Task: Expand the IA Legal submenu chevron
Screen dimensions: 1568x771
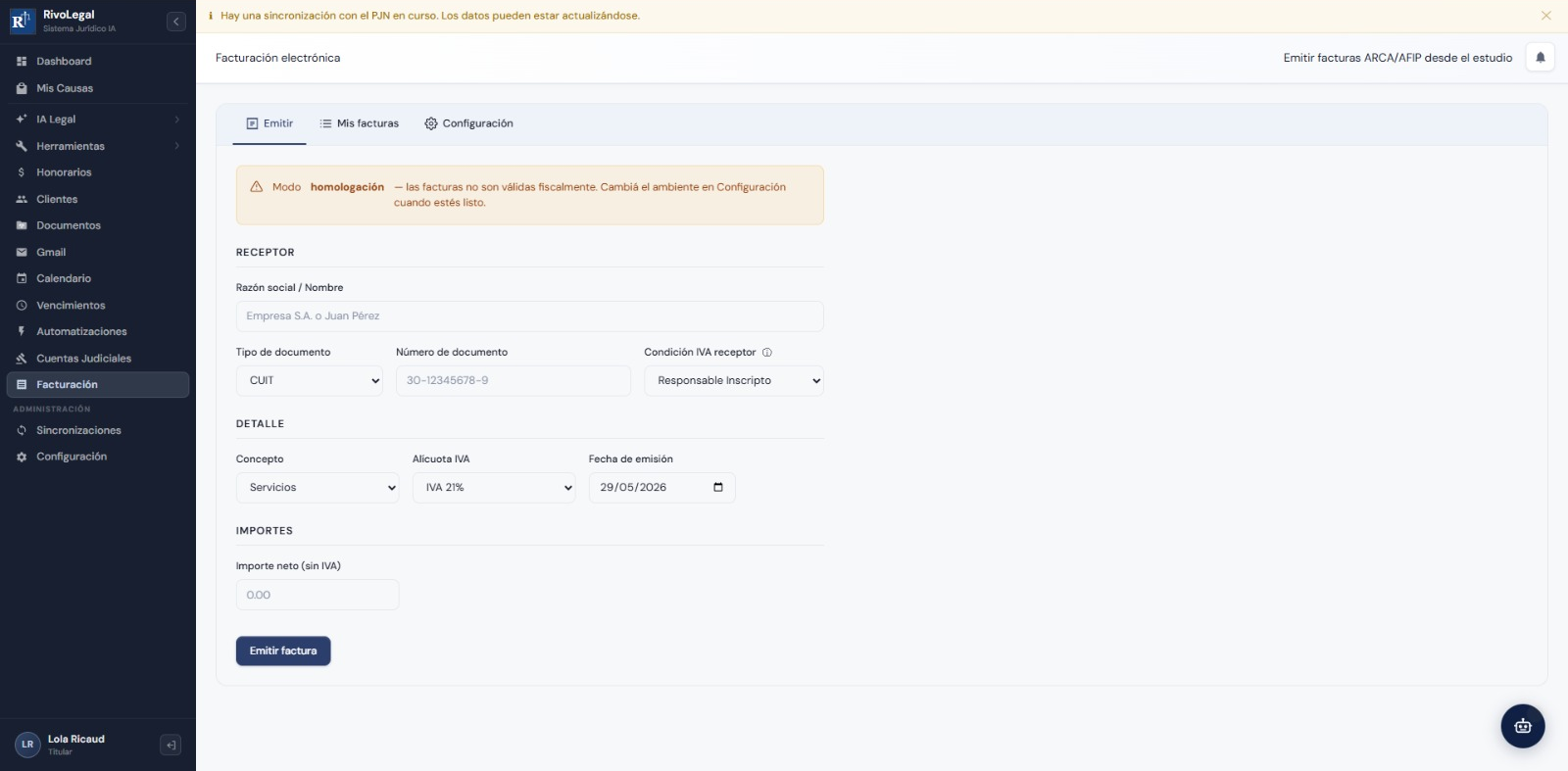Action: [177, 120]
